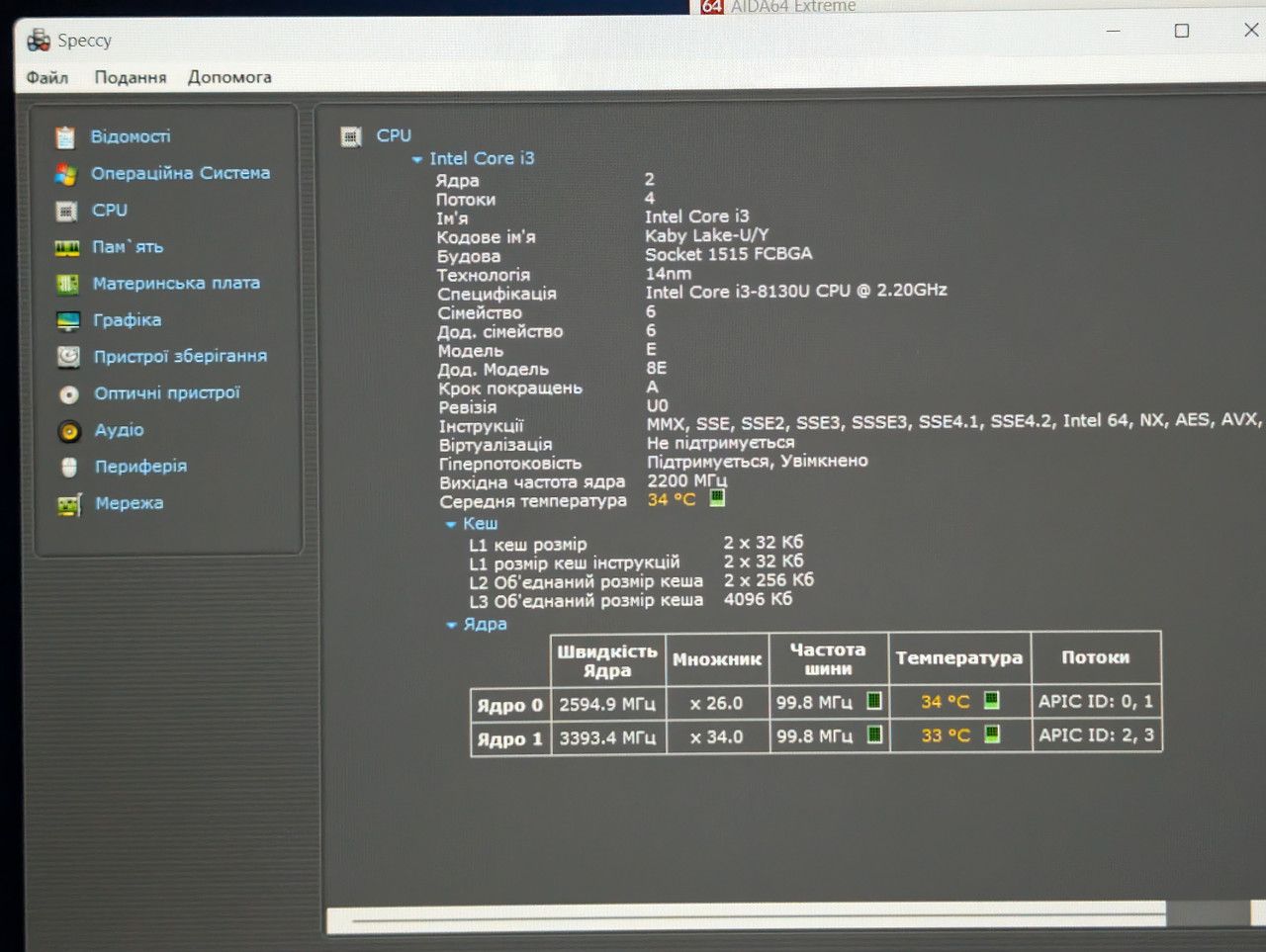Open Оптичні пристрої section

click(167, 393)
